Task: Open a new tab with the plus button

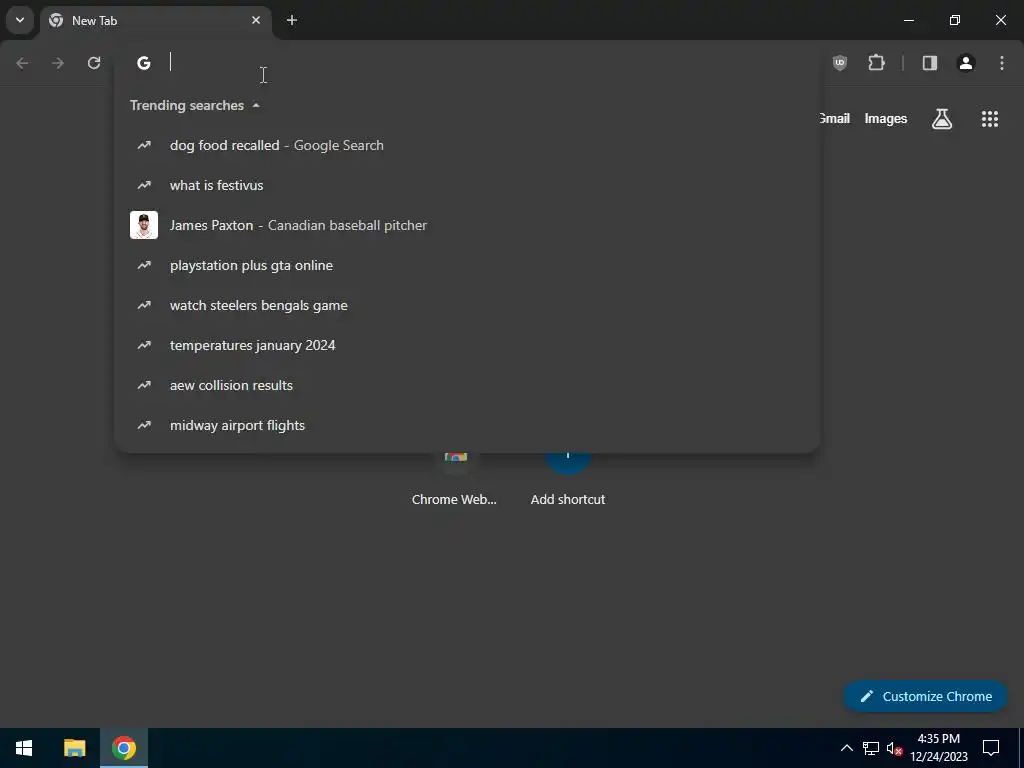Action: (292, 20)
